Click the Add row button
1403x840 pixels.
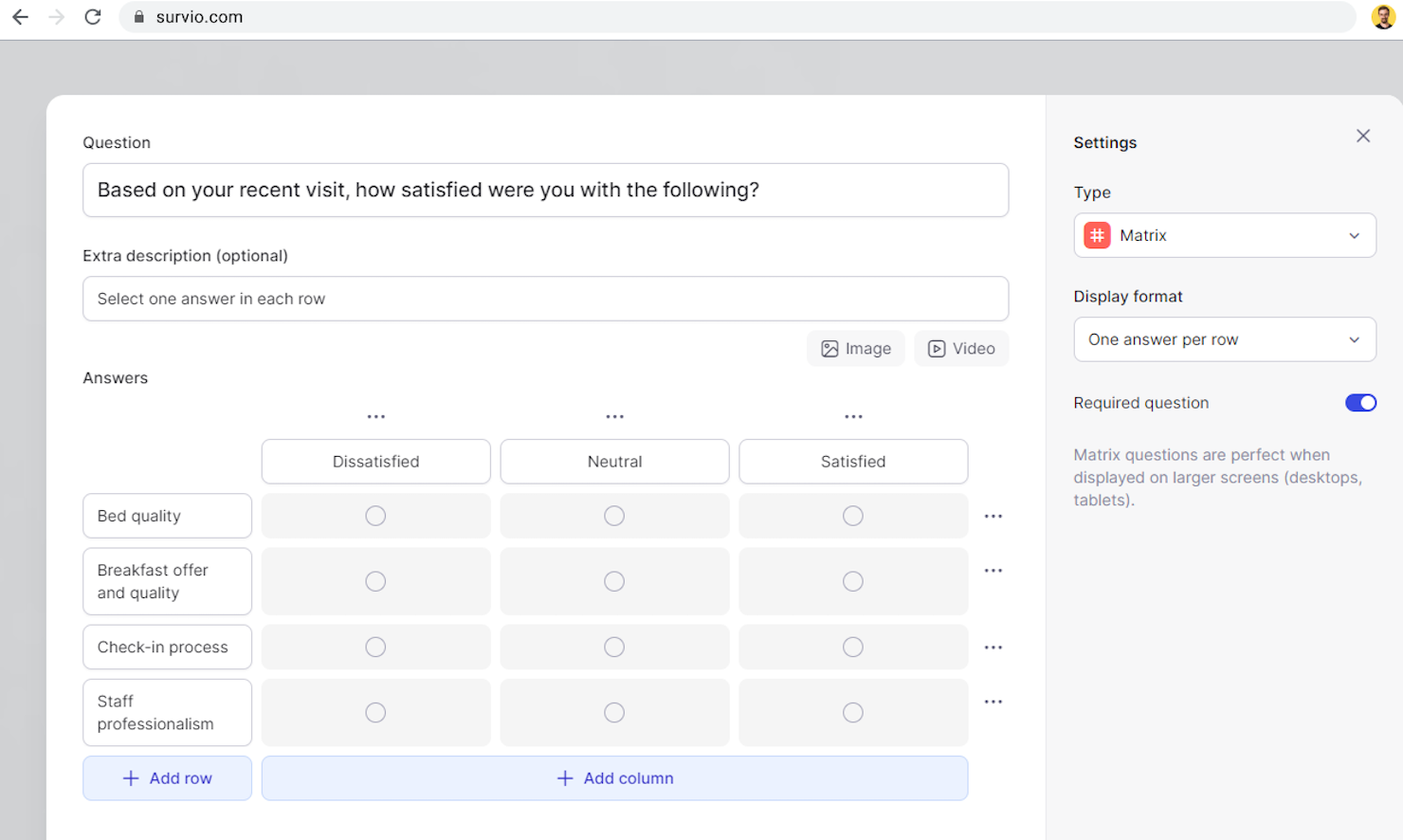click(x=167, y=777)
